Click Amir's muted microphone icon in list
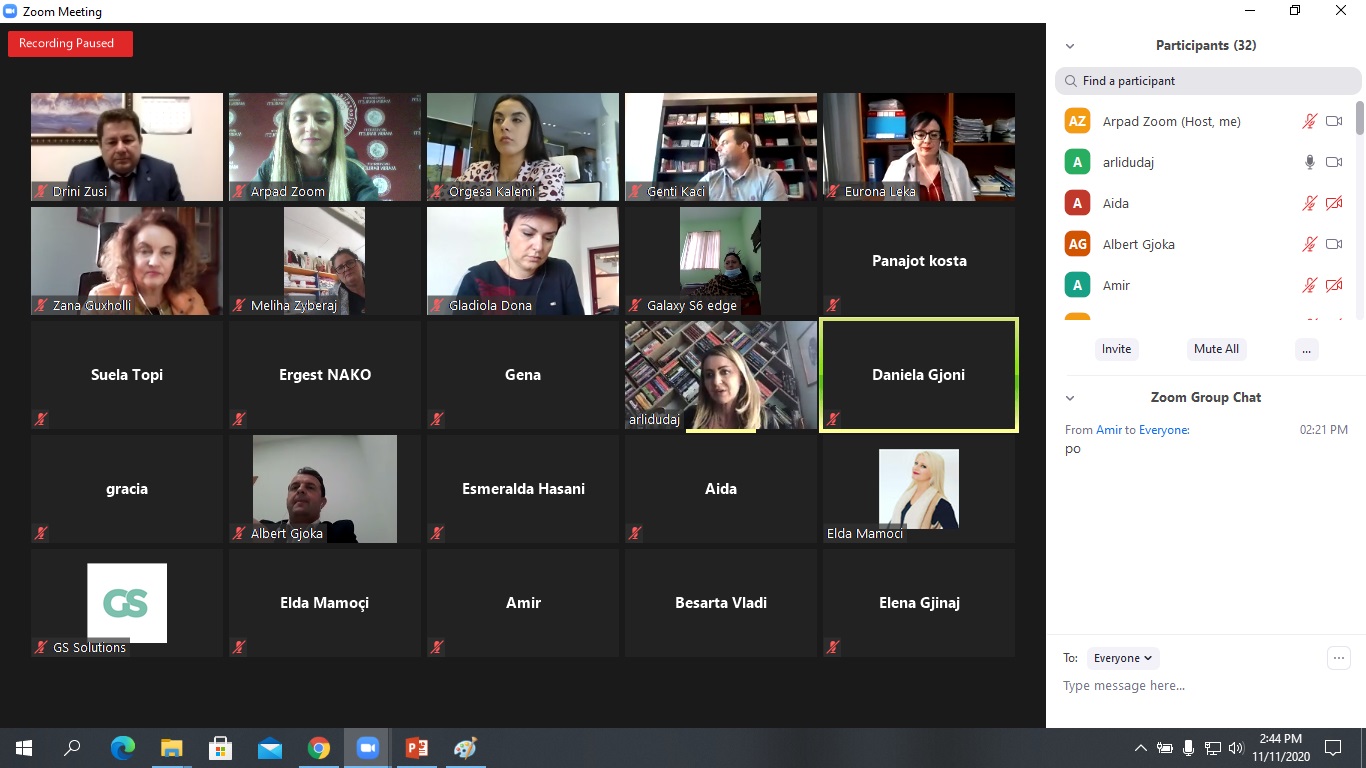The image size is (1366, 768). click(1309, 285)
